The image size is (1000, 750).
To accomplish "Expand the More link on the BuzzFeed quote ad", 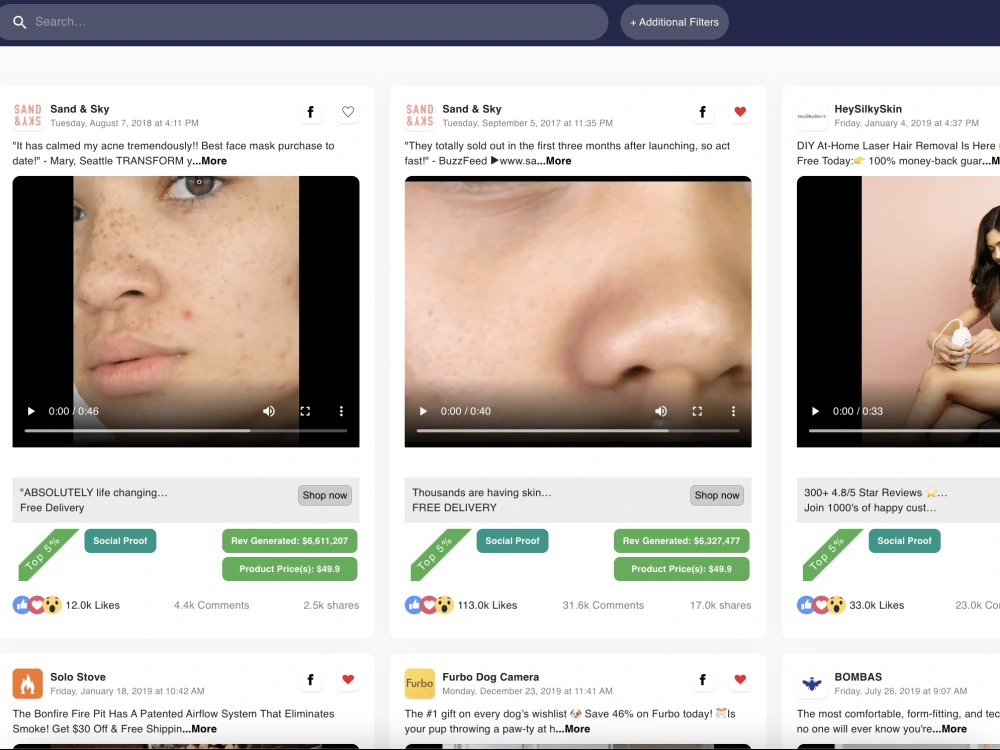I will pyautogui.click(x=554, y=161).
